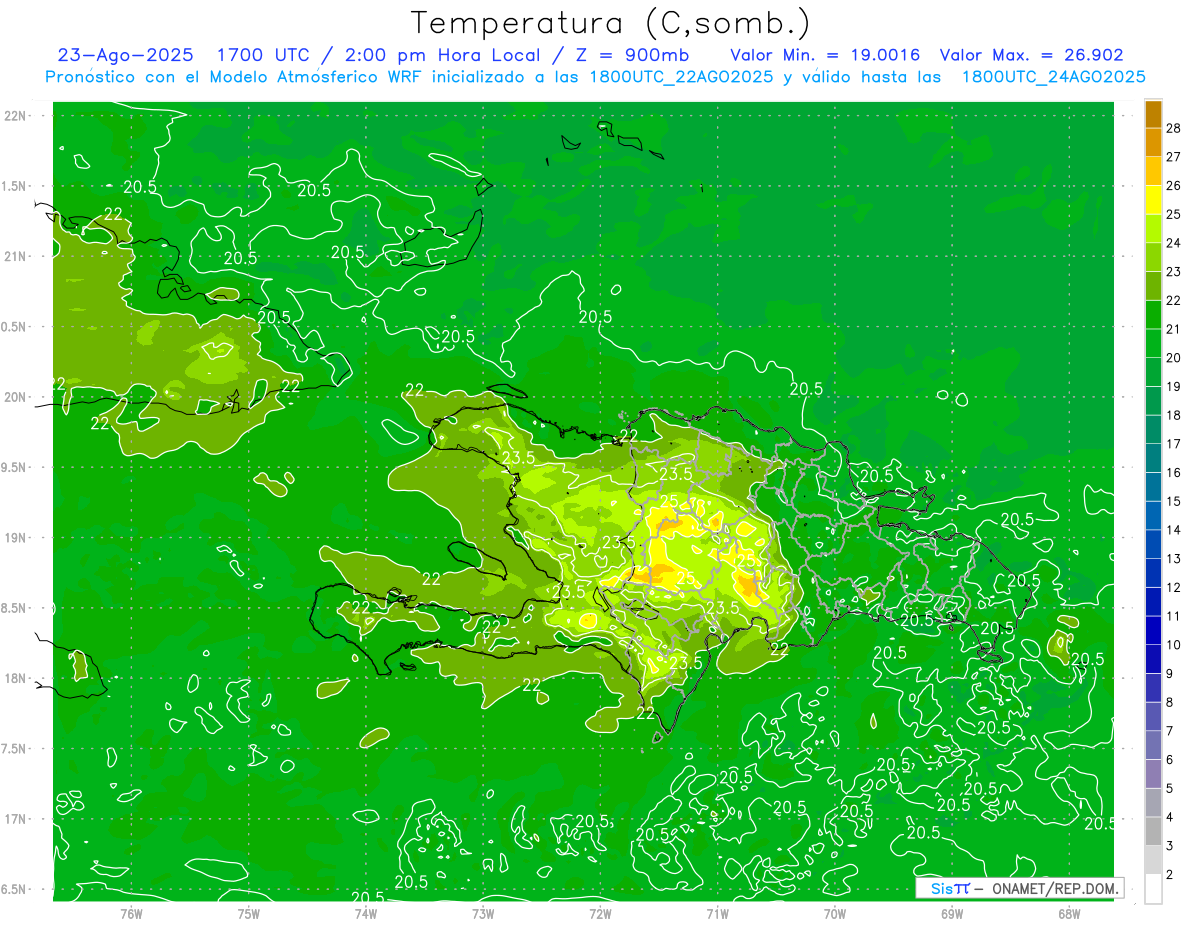Viewport: 1200px width, 927px height.
Task: Pick the blue swatch between 13 and 14
Action: click(1153, 544)
